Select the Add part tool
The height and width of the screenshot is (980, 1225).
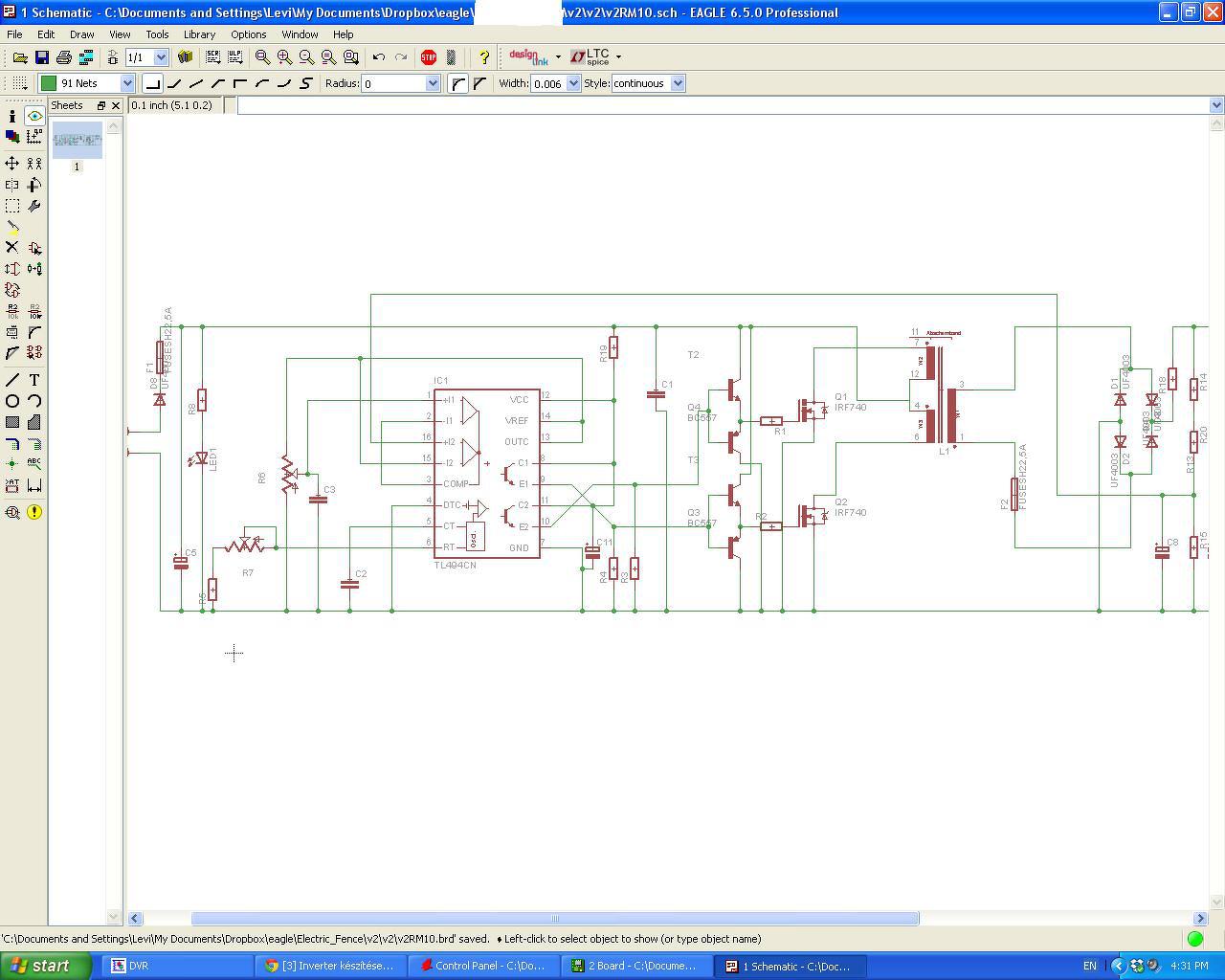(x=34, y=248)
